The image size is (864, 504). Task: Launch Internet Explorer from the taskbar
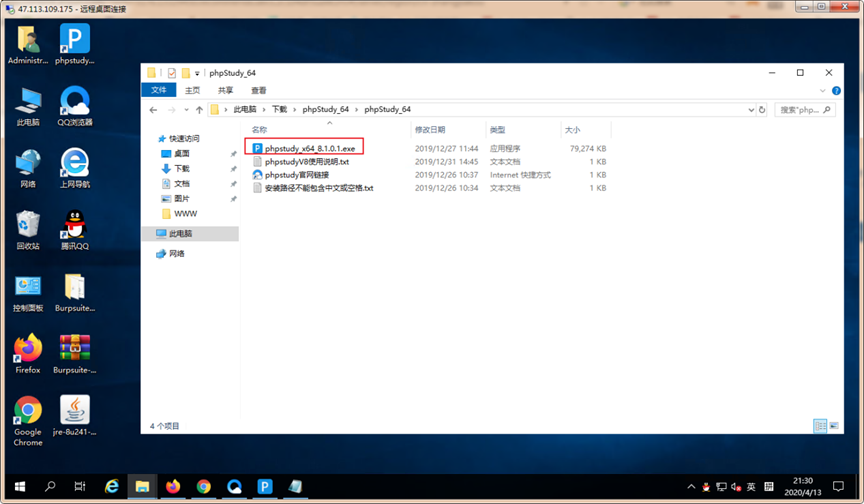pyautogui.click(x=112, y=486)
